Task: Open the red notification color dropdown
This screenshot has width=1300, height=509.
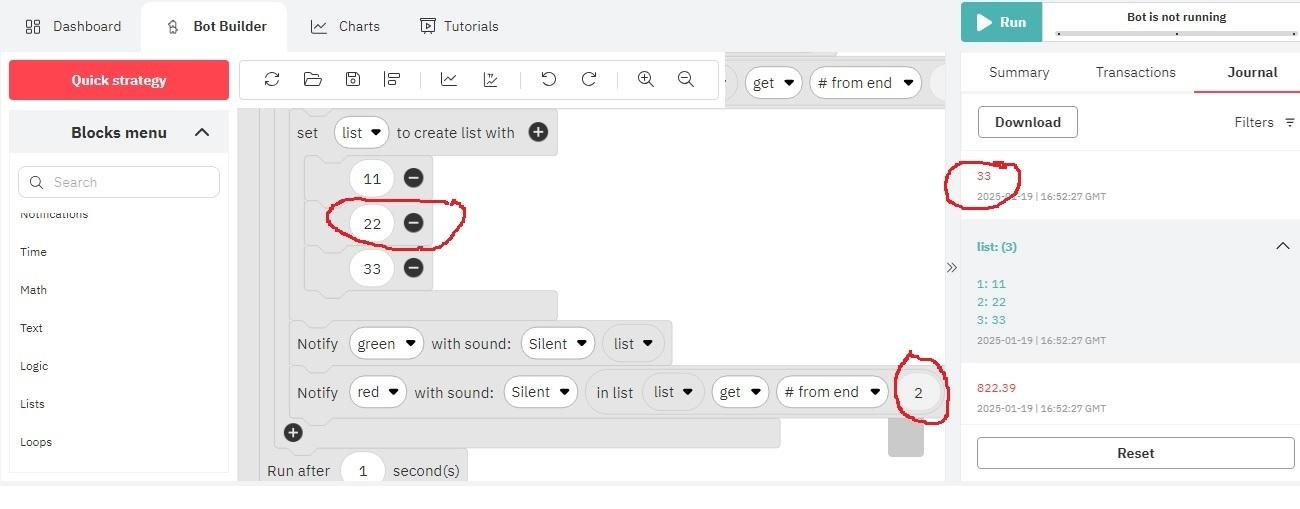Action: coord(379,392)
